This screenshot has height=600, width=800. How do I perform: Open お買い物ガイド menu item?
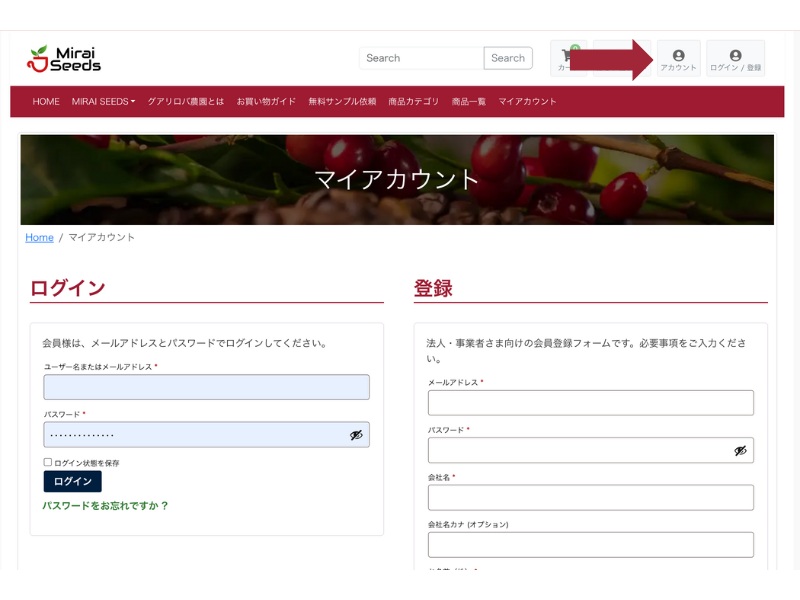pos(266,102)
